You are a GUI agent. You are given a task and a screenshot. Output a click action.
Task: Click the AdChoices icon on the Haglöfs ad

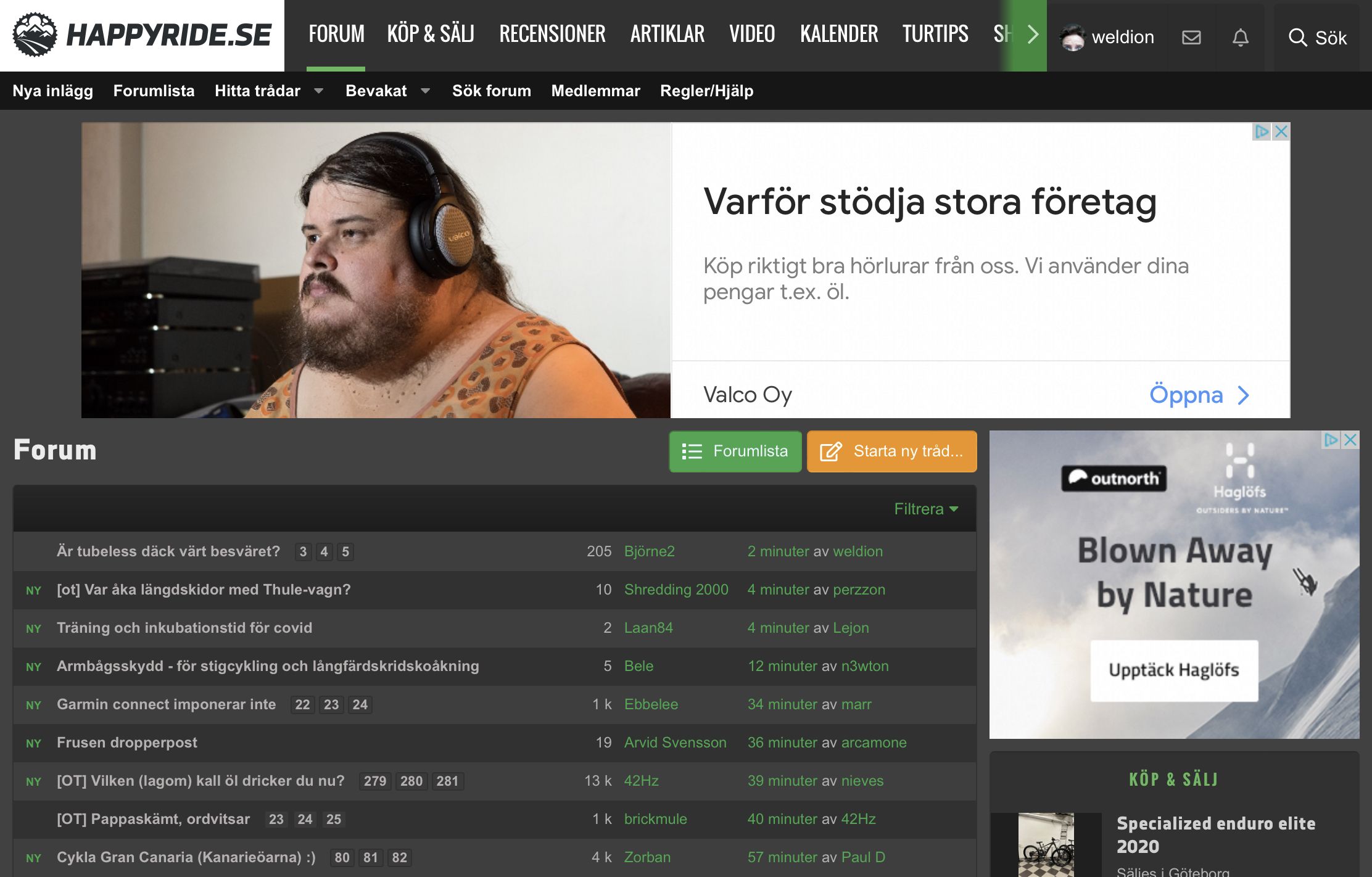(1331, 440)
